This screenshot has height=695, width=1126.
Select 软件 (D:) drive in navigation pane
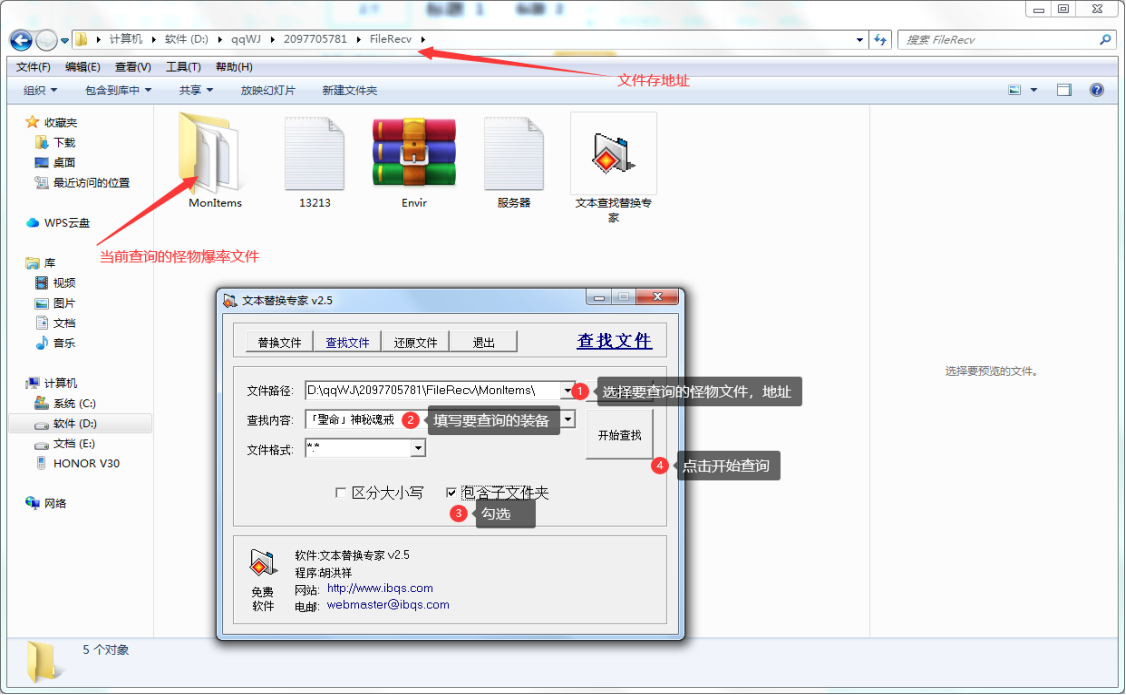(x=75, y=424)
